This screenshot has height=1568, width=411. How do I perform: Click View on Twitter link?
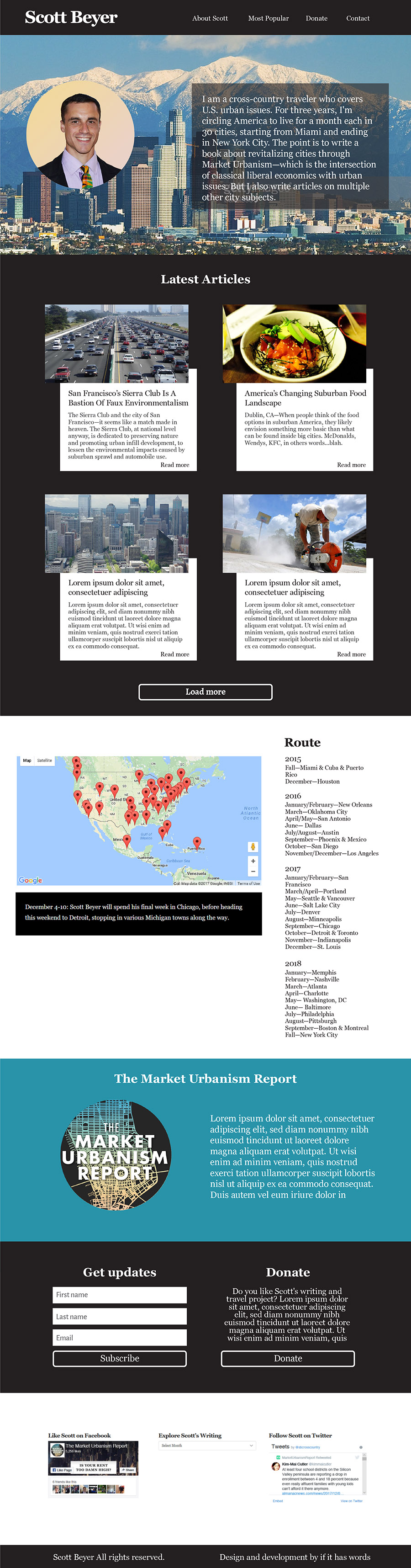pyautogui.click(x=352, y=1501)
